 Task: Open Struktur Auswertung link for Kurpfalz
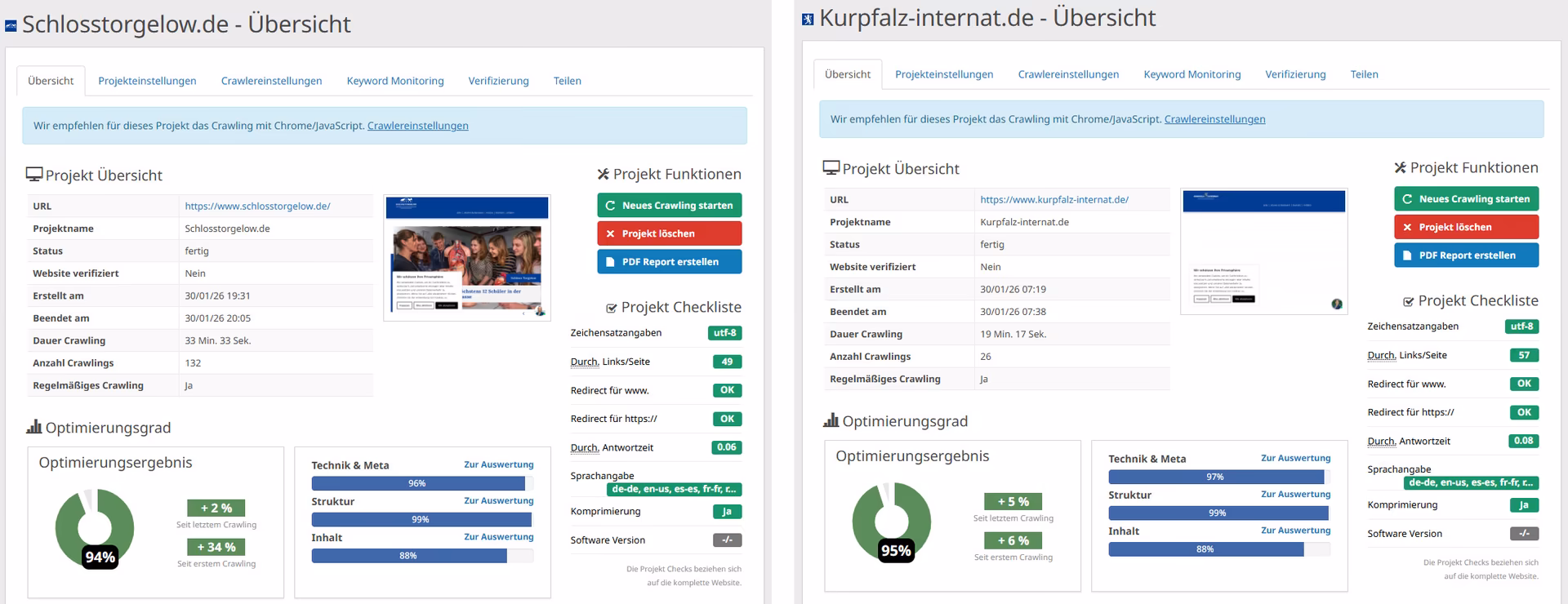[x=1296, y=494]
